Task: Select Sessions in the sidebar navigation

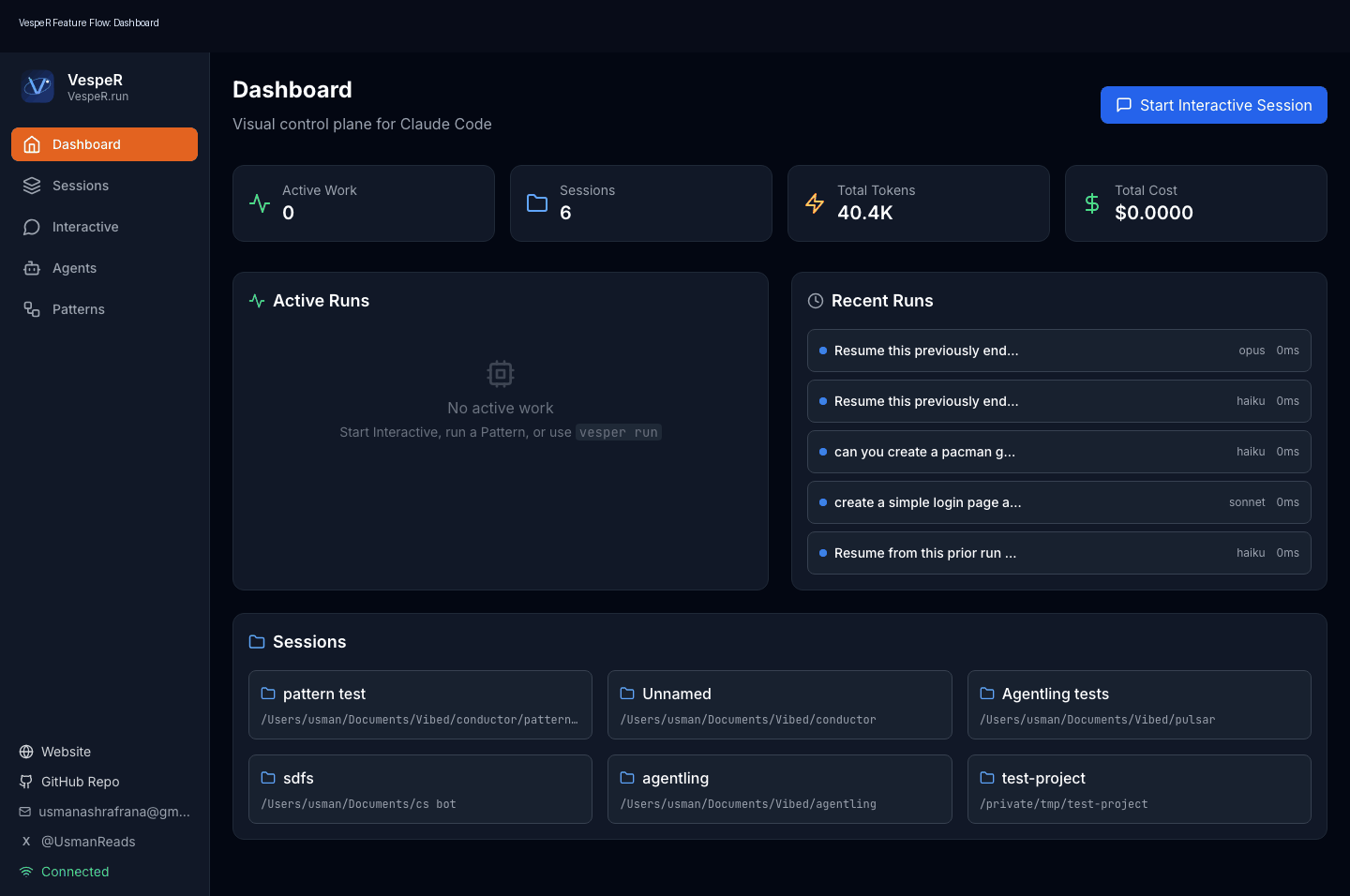Action: 80,186
